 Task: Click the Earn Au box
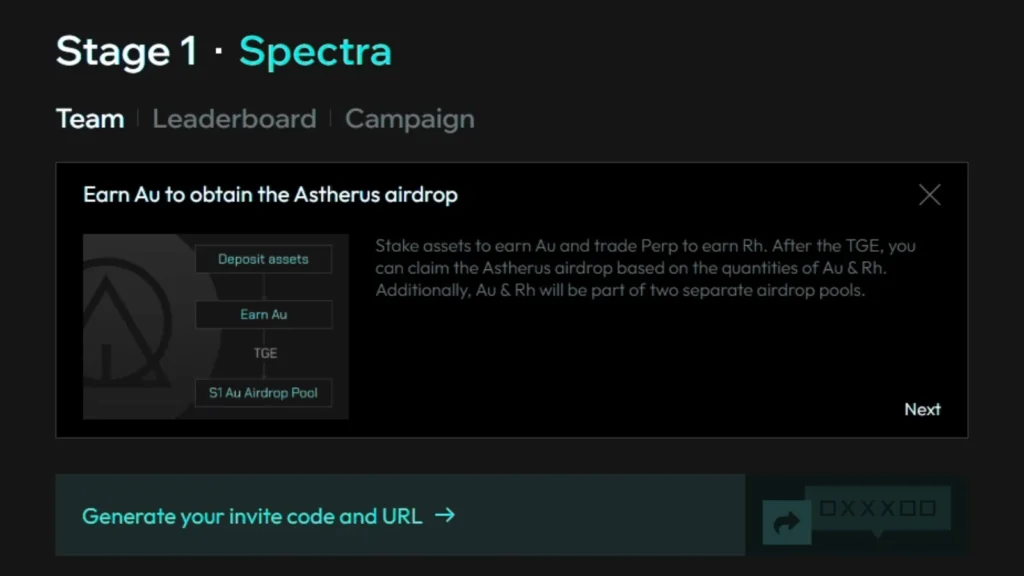coord(263,315)
